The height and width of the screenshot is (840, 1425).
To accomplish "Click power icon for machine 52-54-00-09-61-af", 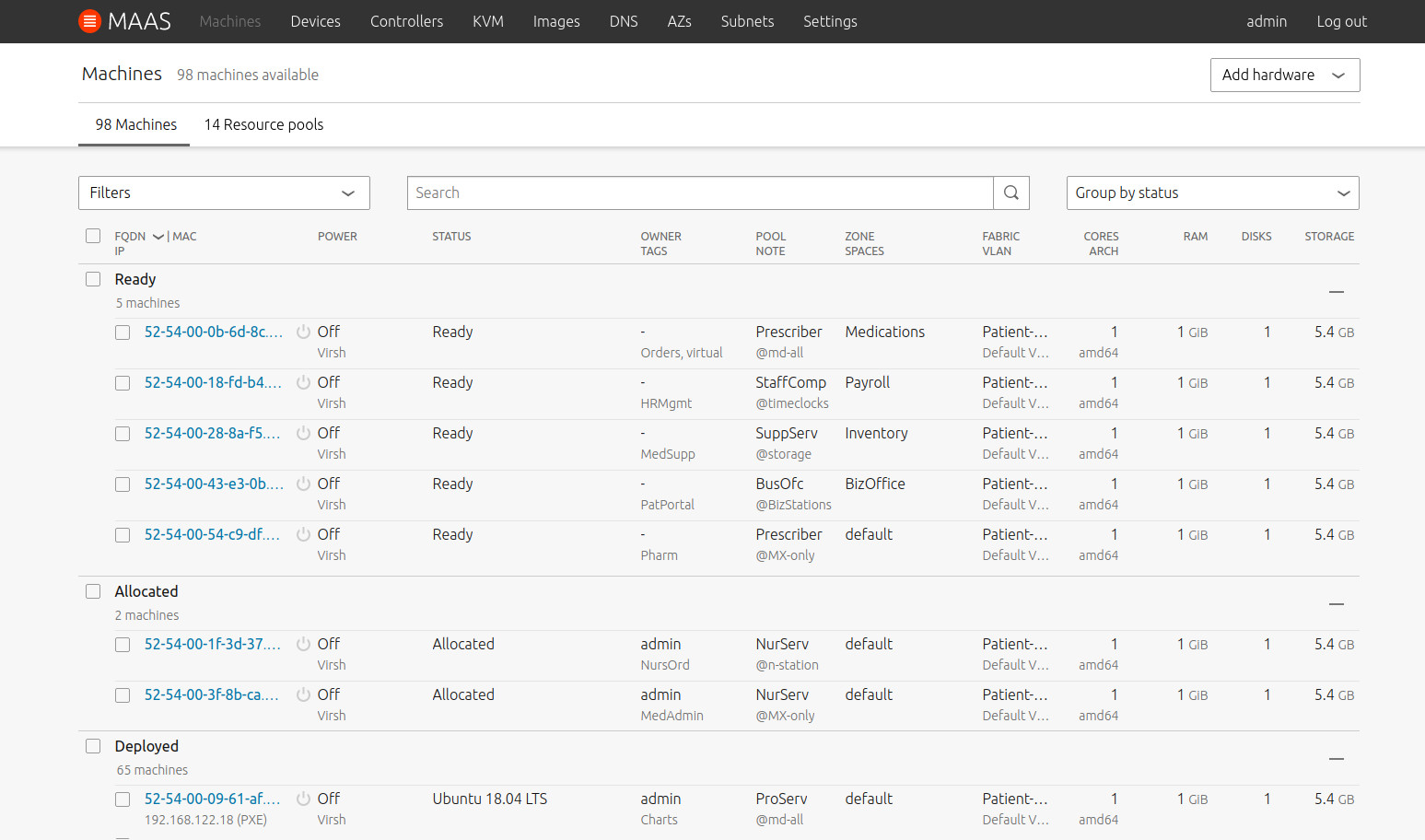I will pyautogui.click(x=303, y=799).
